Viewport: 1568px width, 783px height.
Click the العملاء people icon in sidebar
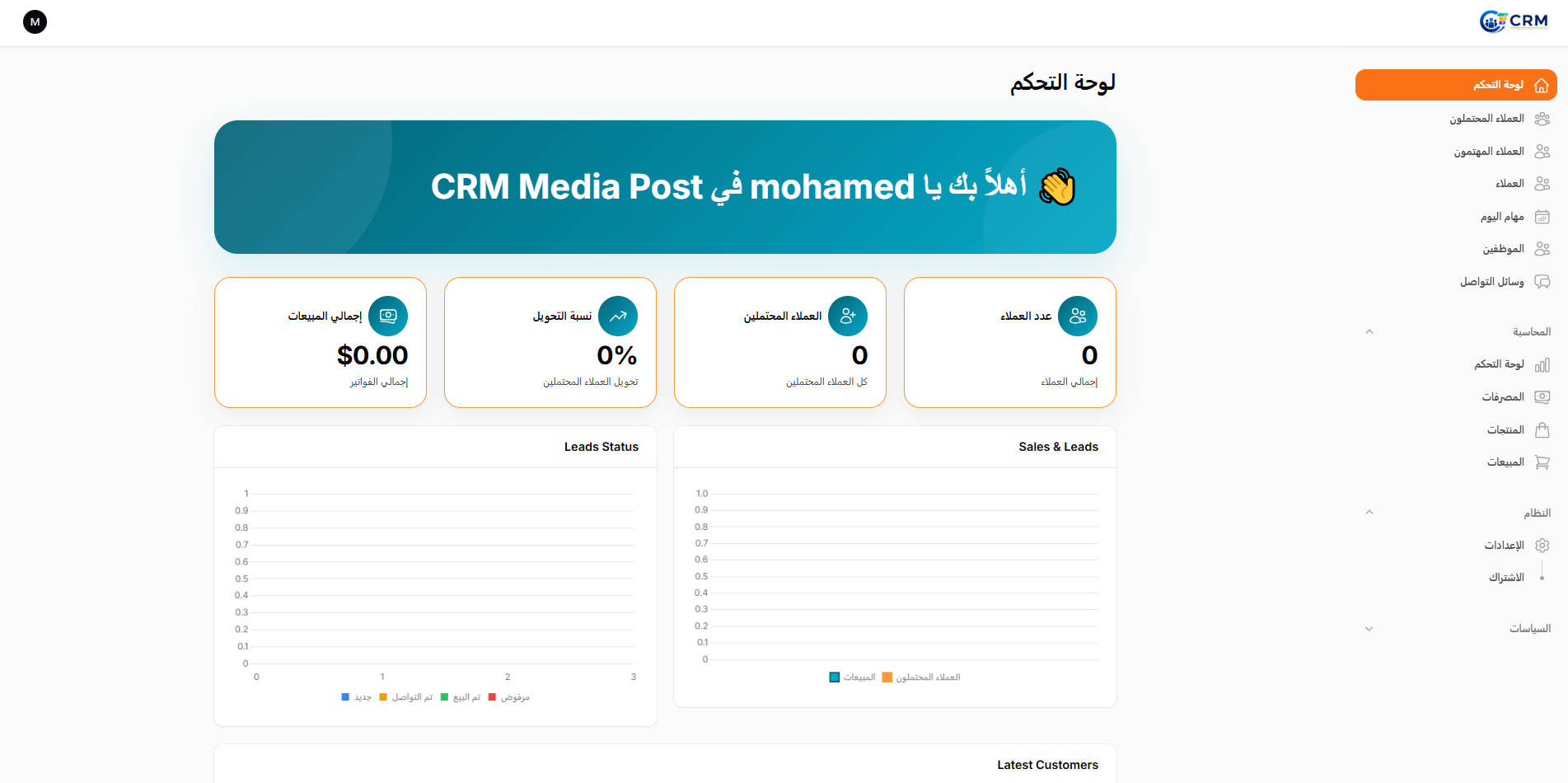pos(1542,184)
